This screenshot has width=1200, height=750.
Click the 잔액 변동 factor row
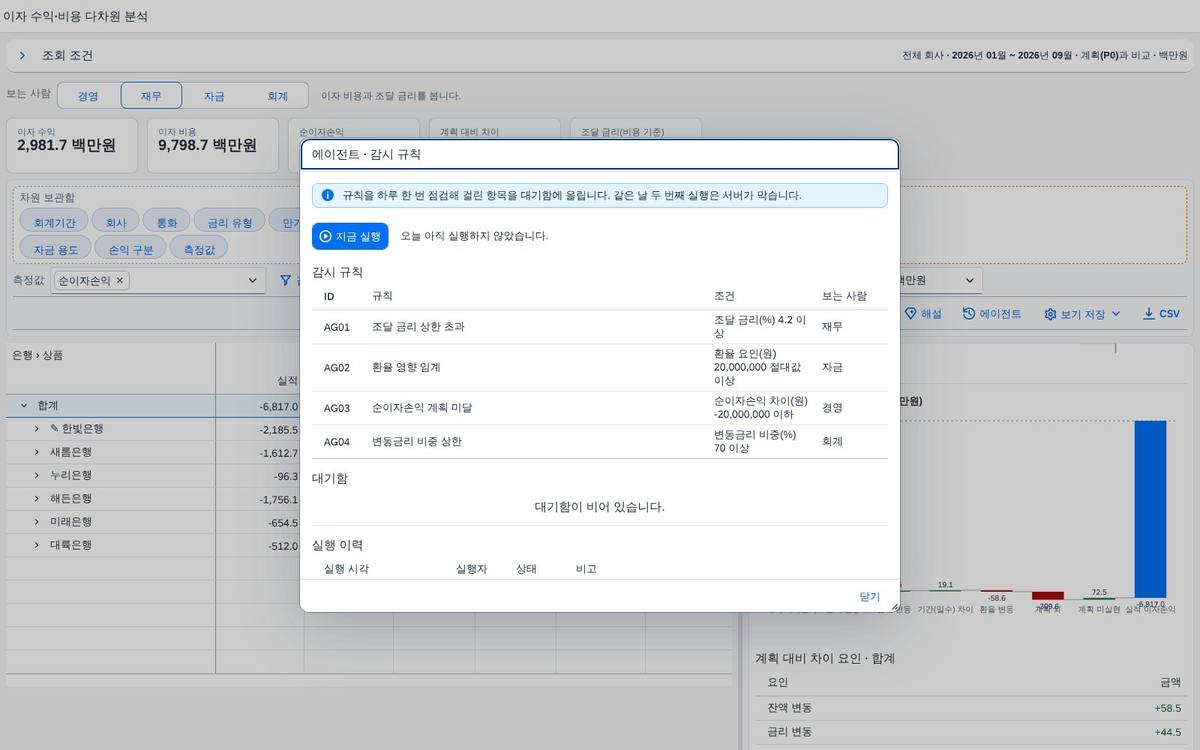point(972,708)
